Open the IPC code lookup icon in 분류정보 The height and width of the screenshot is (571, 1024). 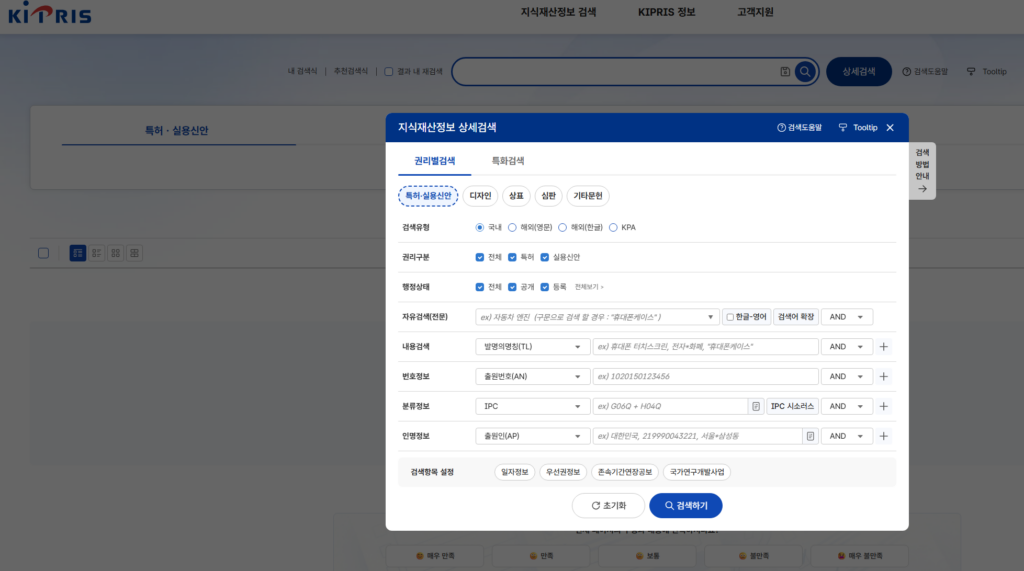click(x=756, y=406)
